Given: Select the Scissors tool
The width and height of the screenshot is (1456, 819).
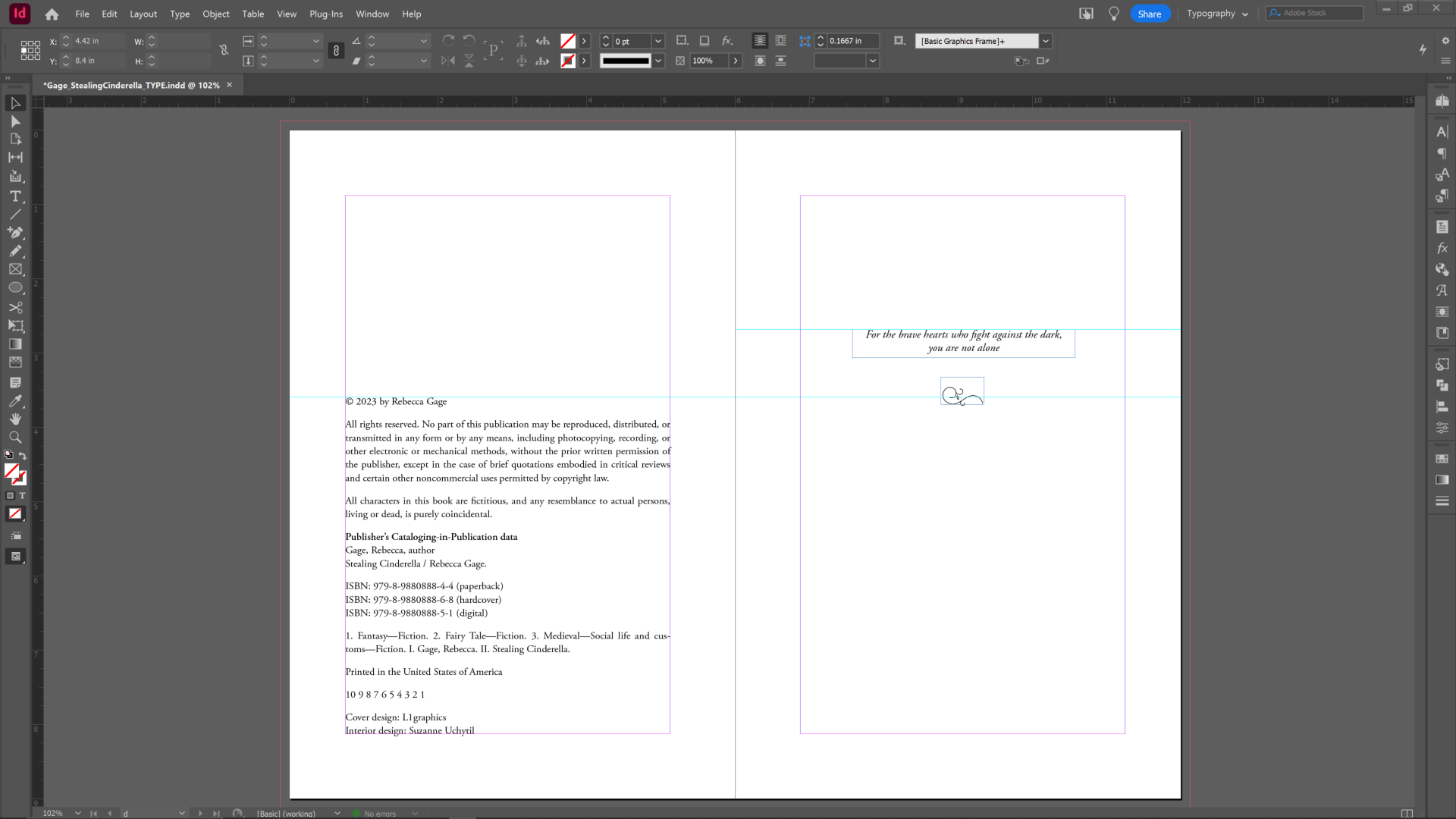Looking at the screenshot, I should (x=15, y=307).
